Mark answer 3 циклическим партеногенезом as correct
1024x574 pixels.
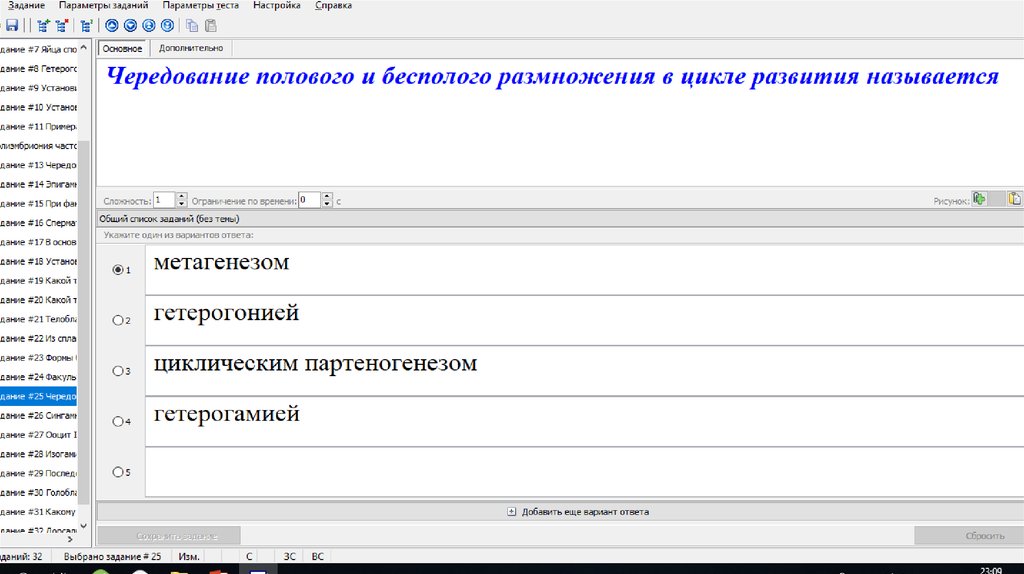coord(118,371)
